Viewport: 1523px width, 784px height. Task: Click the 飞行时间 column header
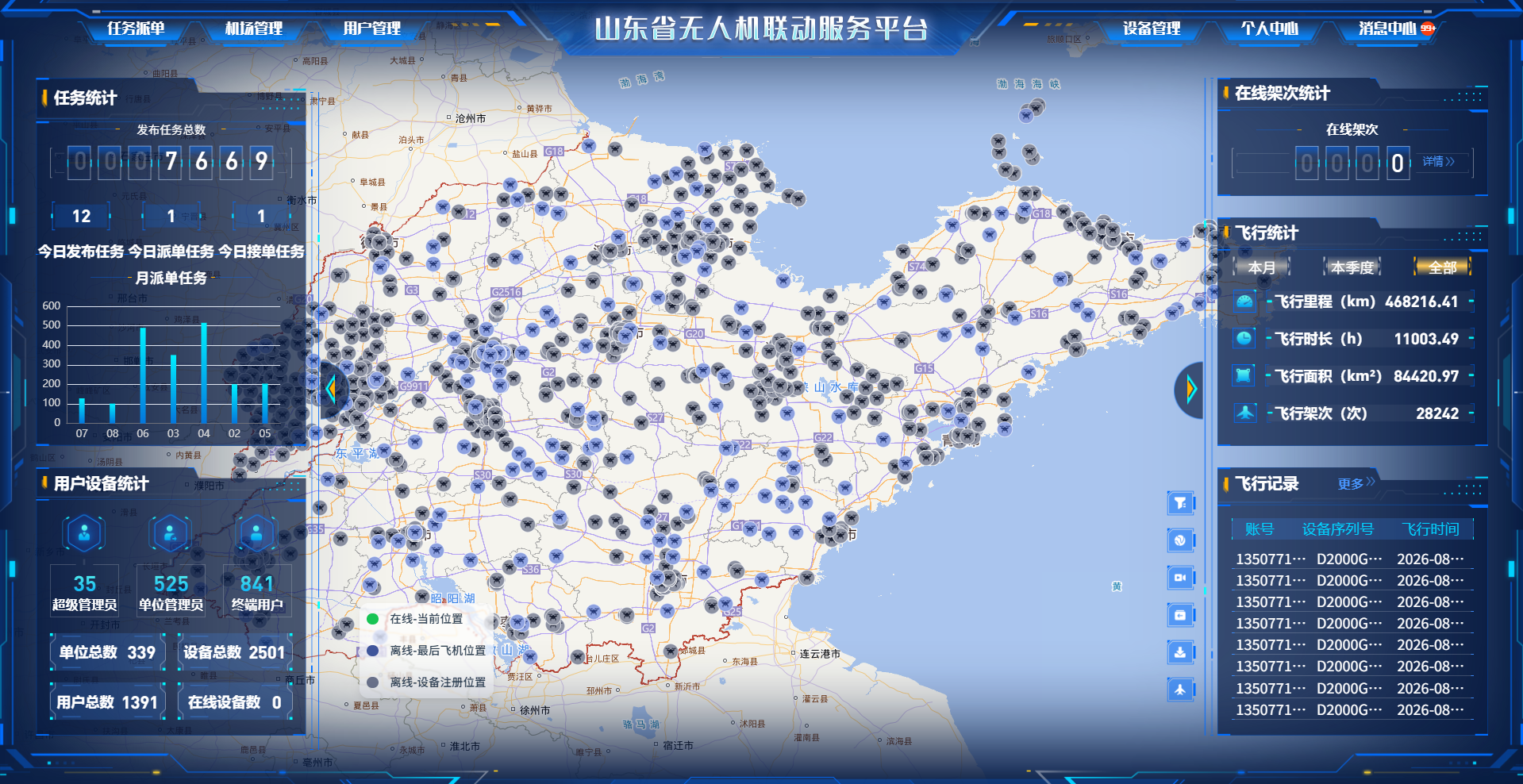pyautogui.click(x=1430, y=529)
